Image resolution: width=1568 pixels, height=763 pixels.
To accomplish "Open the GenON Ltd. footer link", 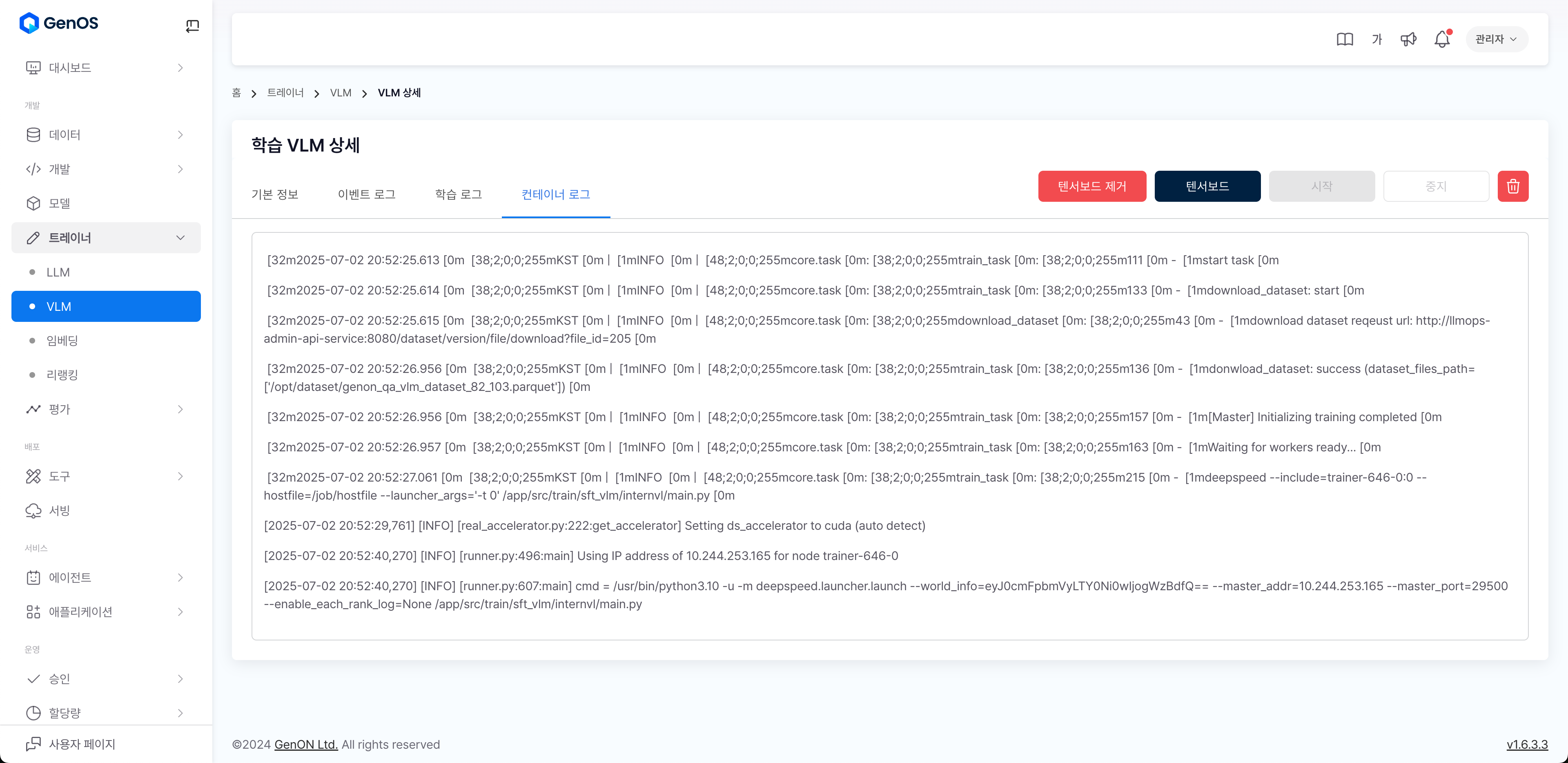I will 305,744.
